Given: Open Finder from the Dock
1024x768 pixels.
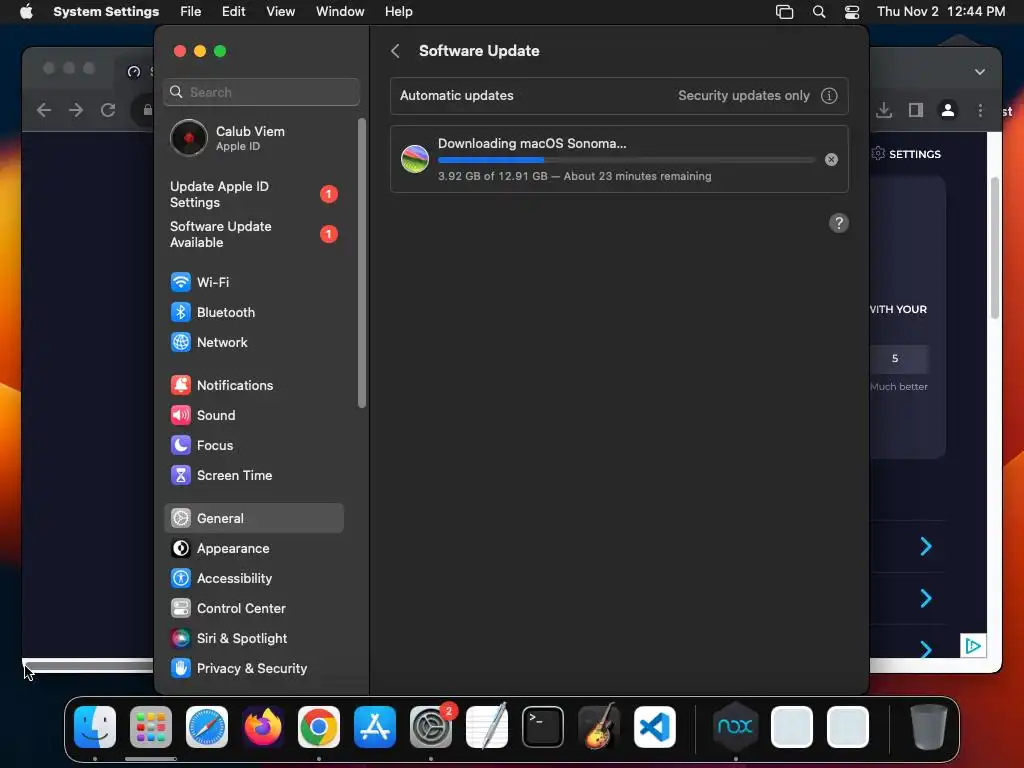Looking at the screenshot, I should click(95, 727).
